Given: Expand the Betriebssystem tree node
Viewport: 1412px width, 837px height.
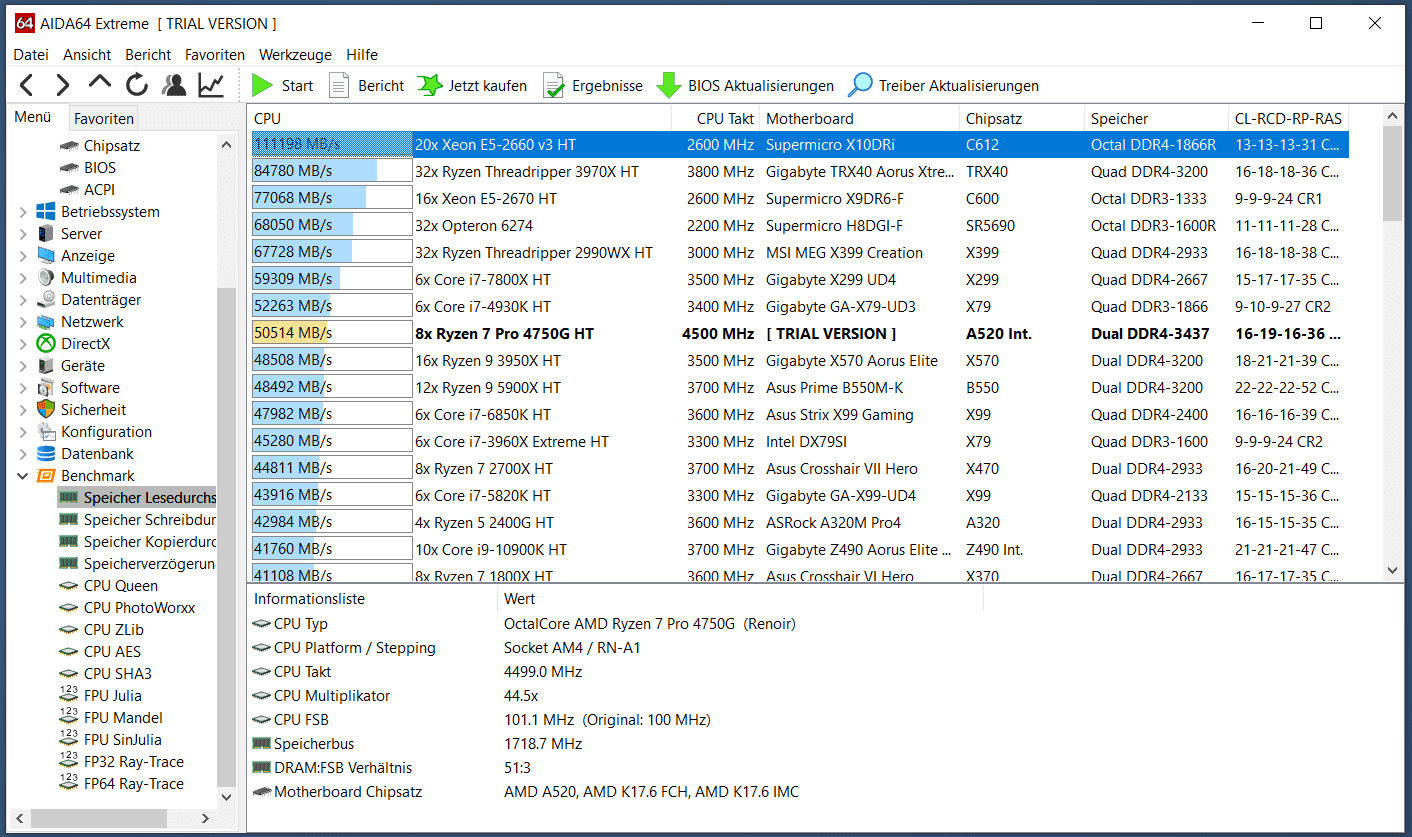Looking at the screenshot, I should click(24, 212).
